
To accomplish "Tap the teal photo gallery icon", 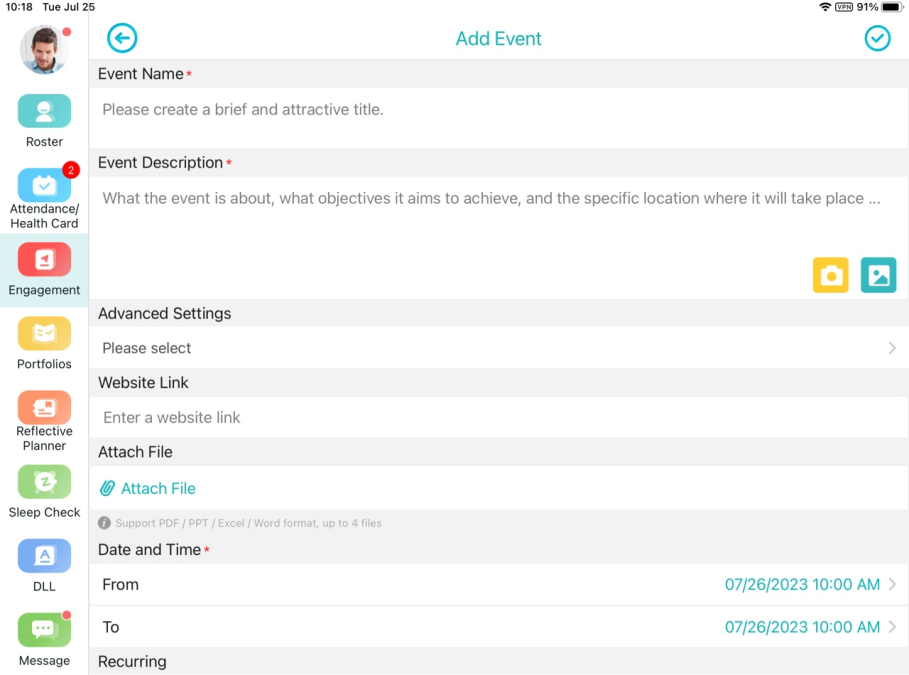I will pyautogui.click(x=878, y=275).
